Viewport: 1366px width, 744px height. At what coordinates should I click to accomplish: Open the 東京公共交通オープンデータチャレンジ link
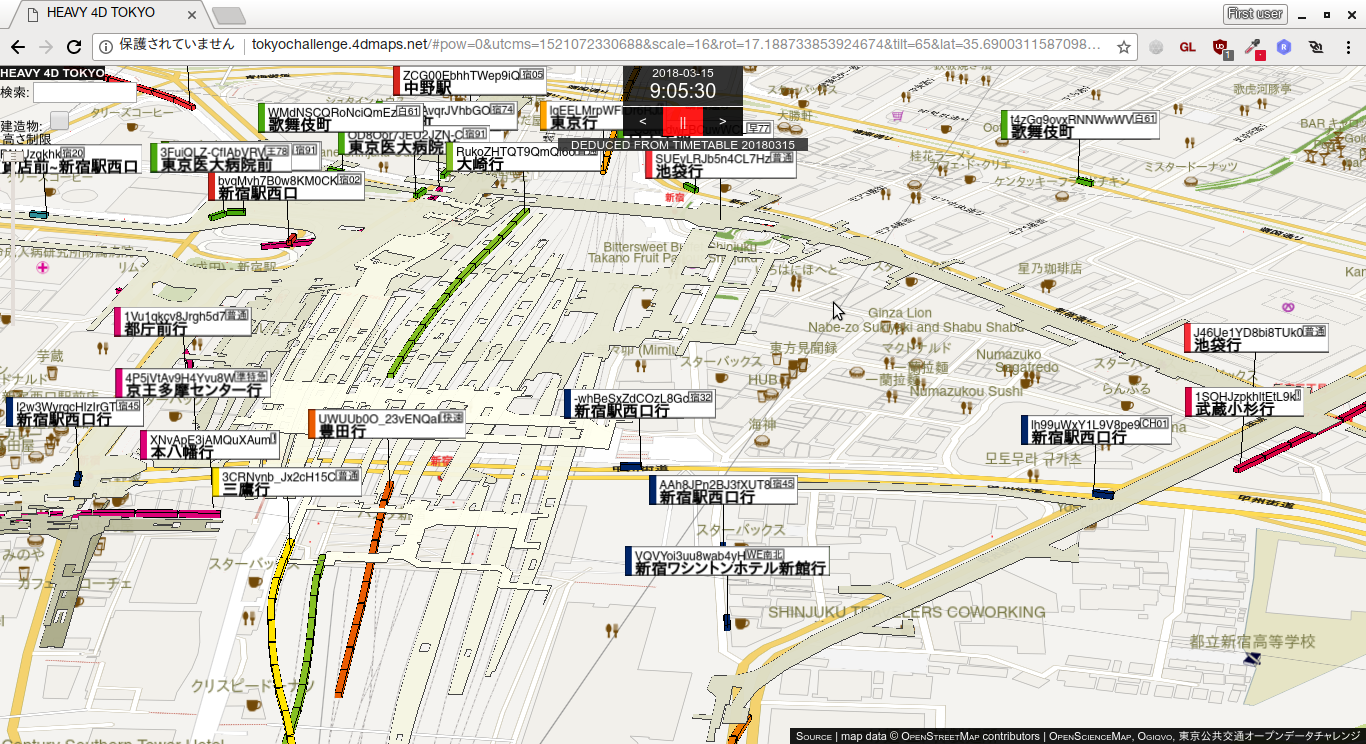[x=1271, y=736]
